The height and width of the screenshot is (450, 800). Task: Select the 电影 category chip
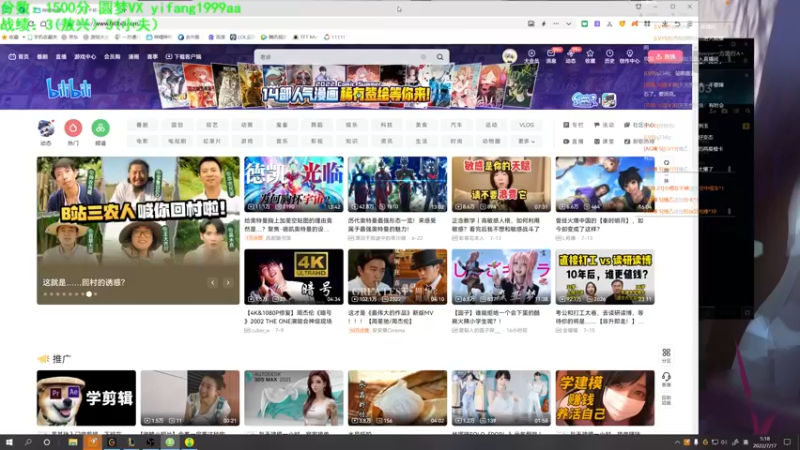[x=142, y=141]
